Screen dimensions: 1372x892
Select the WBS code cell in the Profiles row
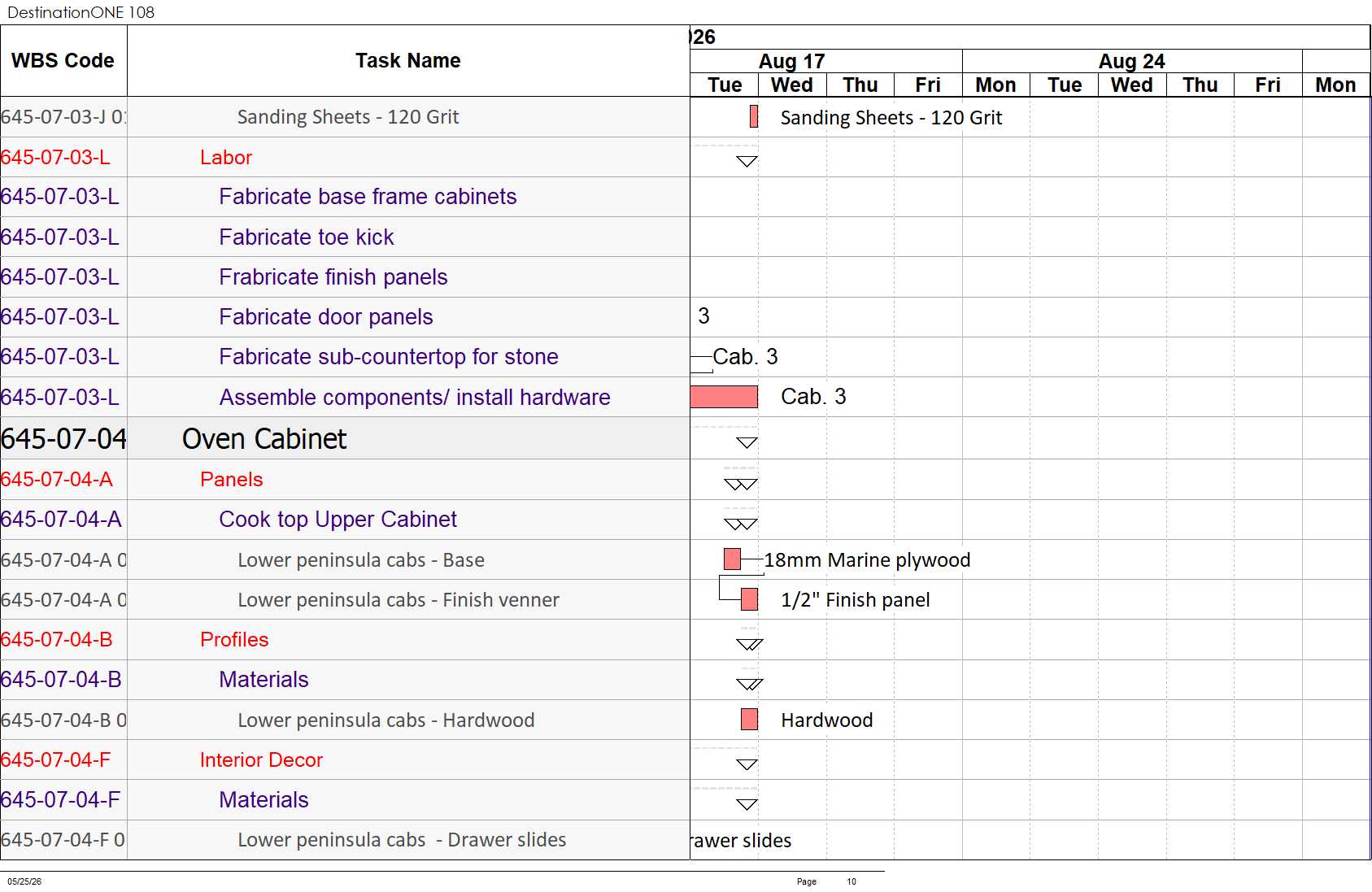tap(63, 639)
